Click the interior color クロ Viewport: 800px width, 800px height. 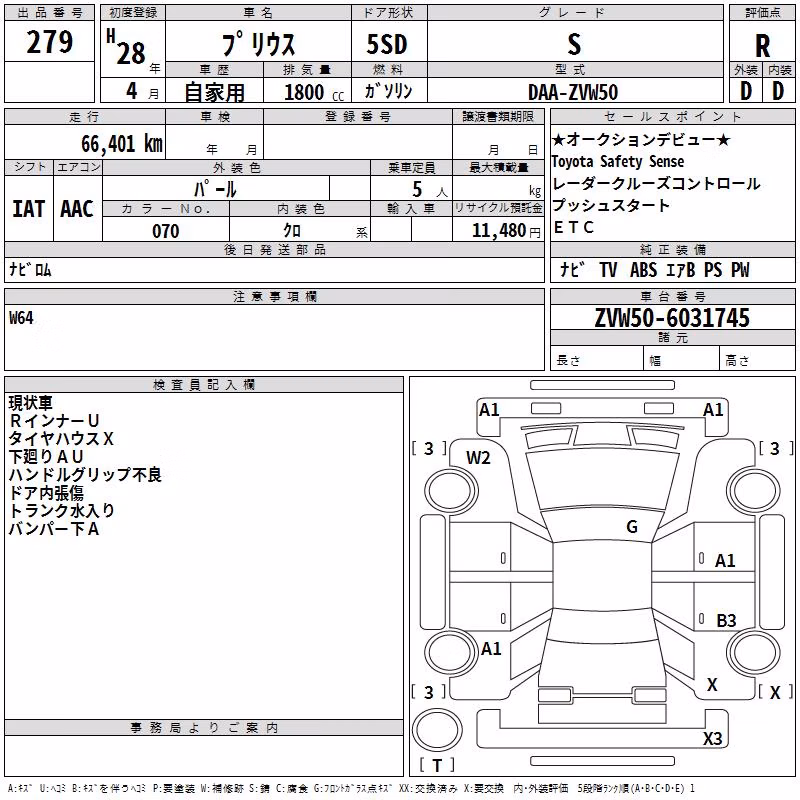point(292,231)
